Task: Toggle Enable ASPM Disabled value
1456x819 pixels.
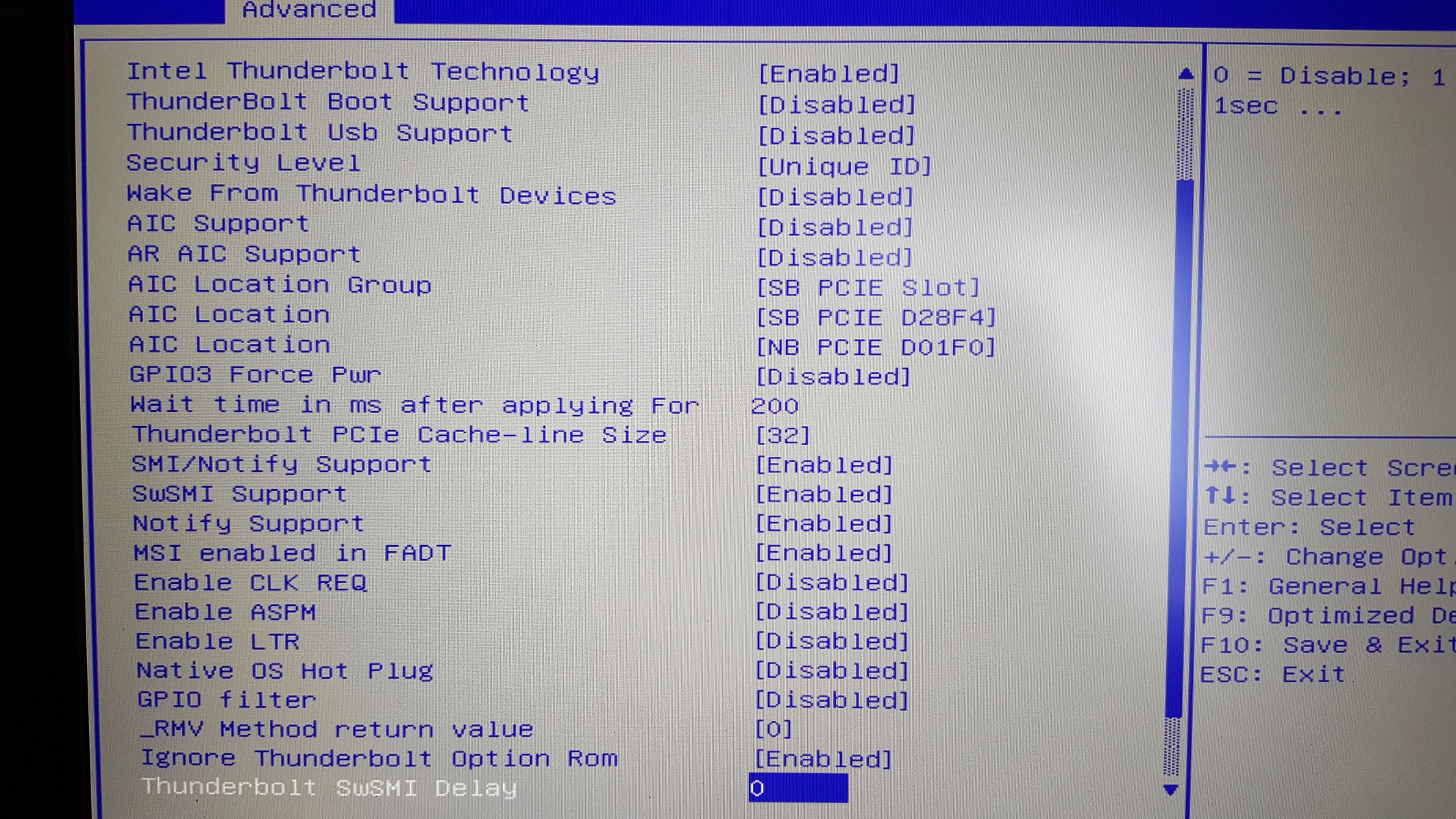Action: (x=832, y=612)
